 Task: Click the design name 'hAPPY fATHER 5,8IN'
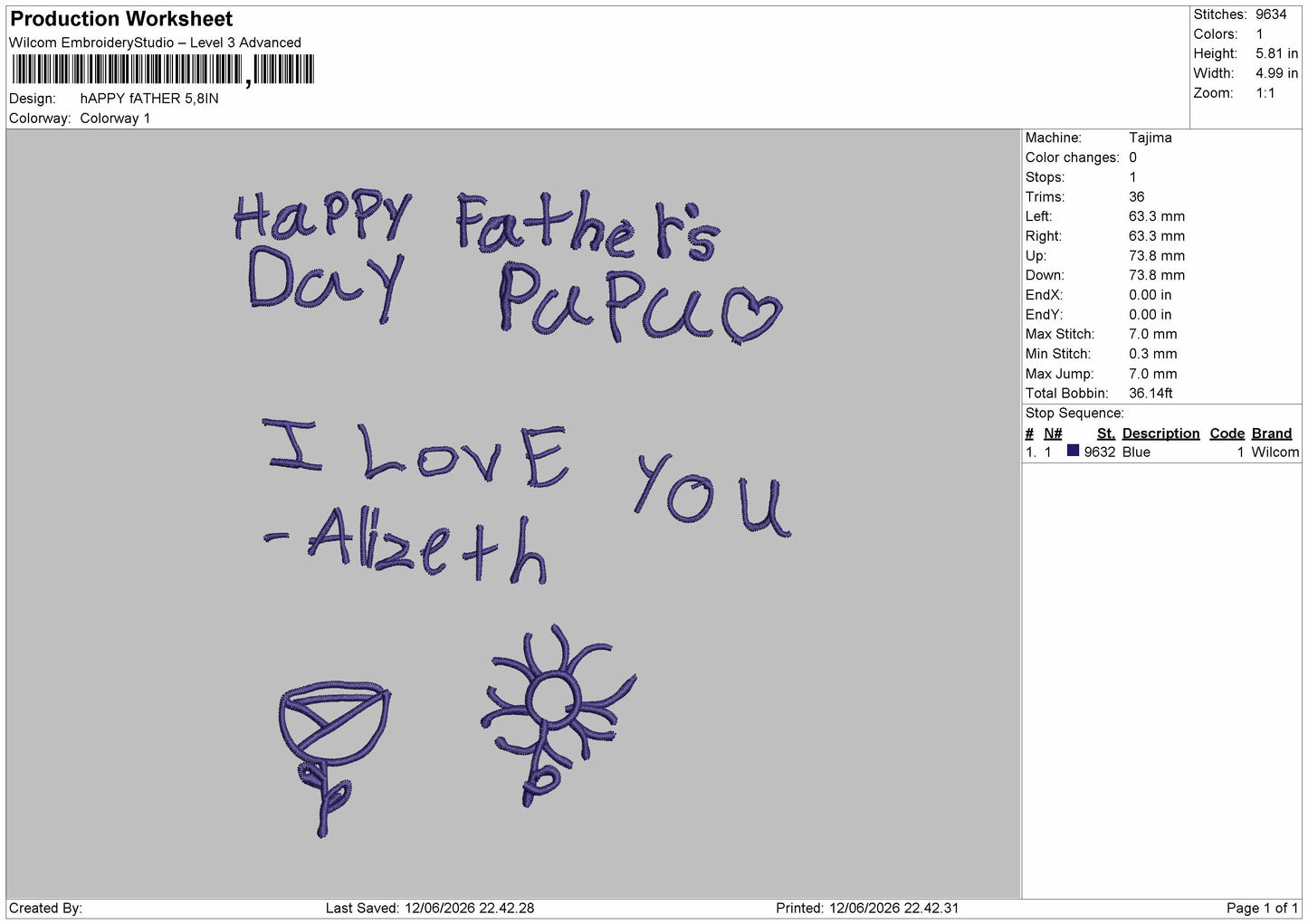click(x=149, y=99)
